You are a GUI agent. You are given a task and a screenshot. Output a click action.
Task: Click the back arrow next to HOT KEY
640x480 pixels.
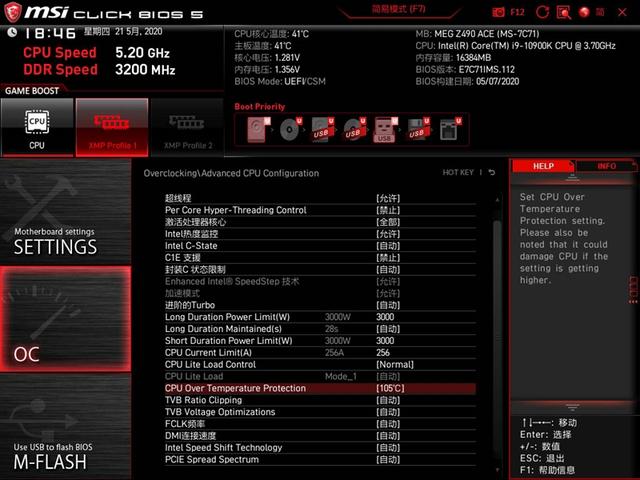click(492, 173)
